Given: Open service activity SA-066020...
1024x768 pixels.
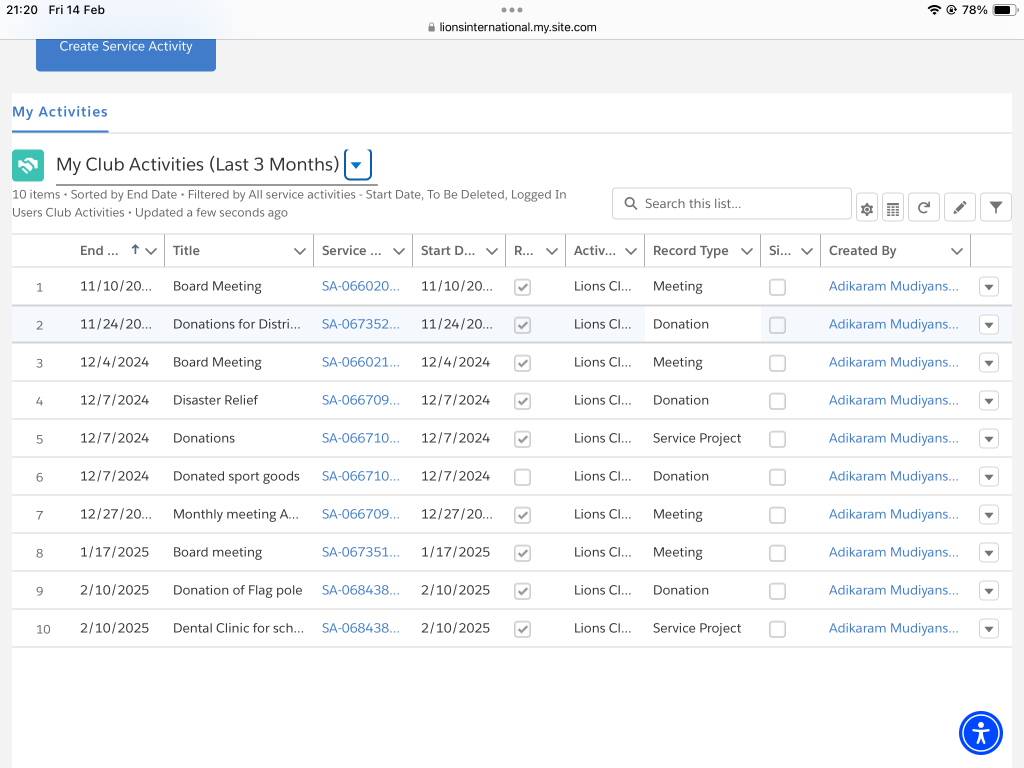Looking at the screenshot, I should point(360,286).
